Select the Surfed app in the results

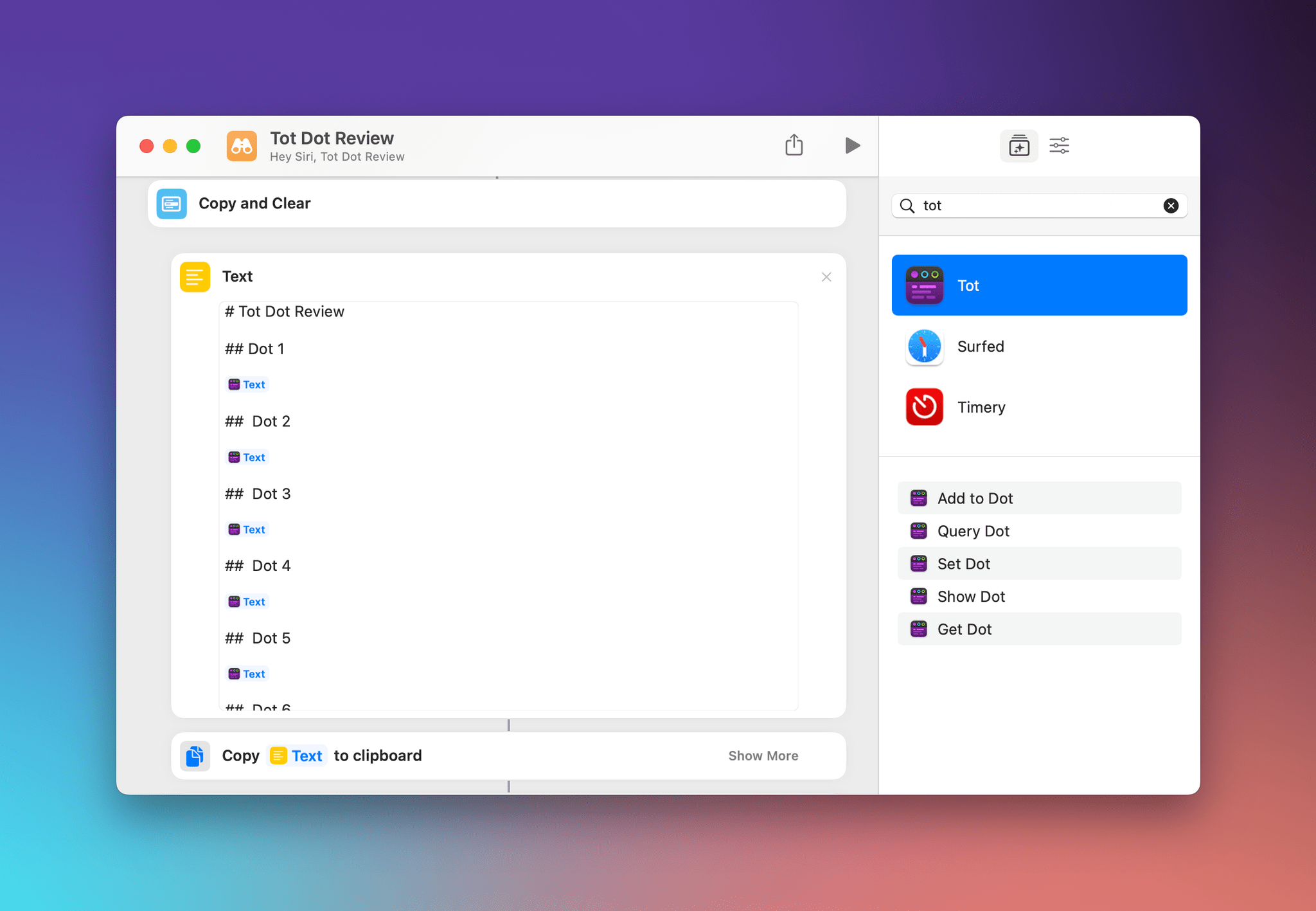[1039, 347]
